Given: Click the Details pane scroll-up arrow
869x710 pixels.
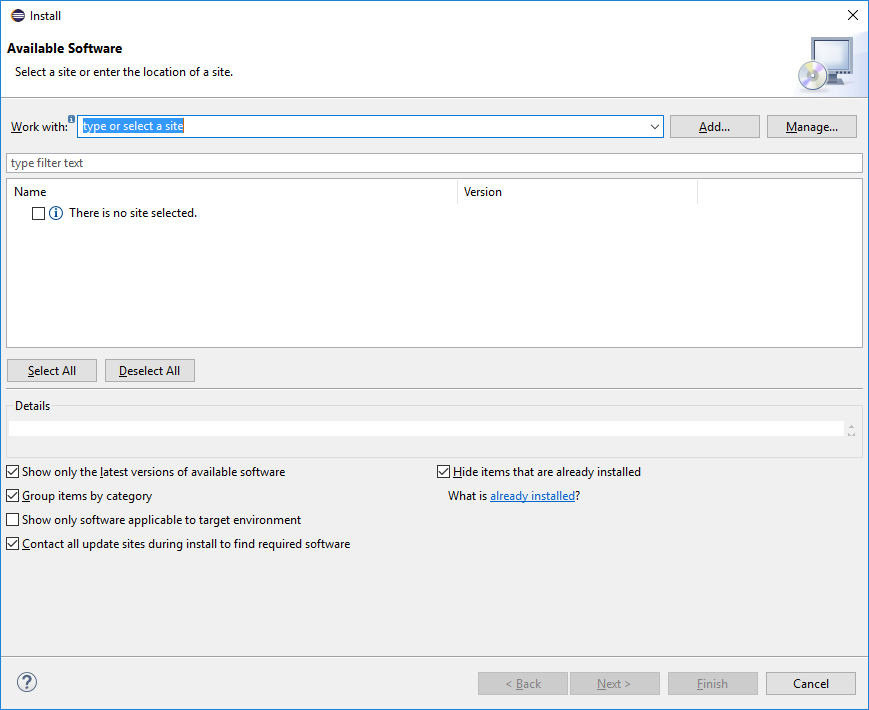Looking at the screenshot, I should (851, 423).
